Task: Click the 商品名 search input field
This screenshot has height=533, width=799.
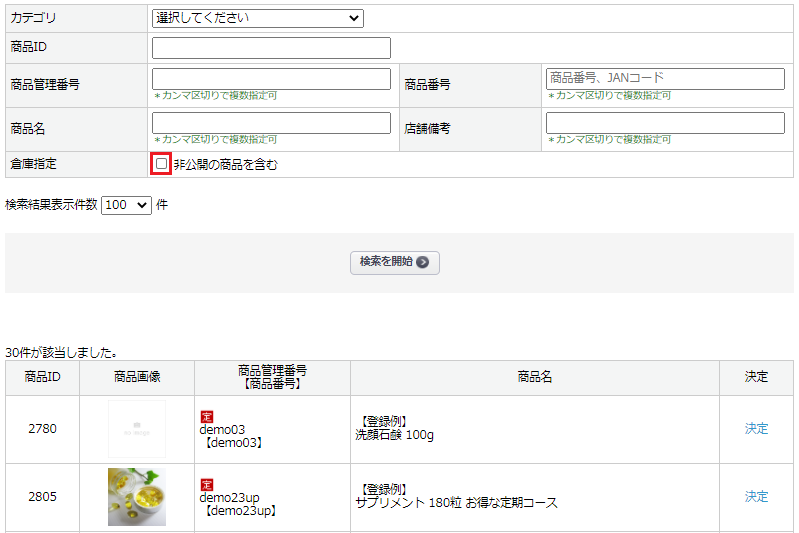Action: tap(271, 123)
